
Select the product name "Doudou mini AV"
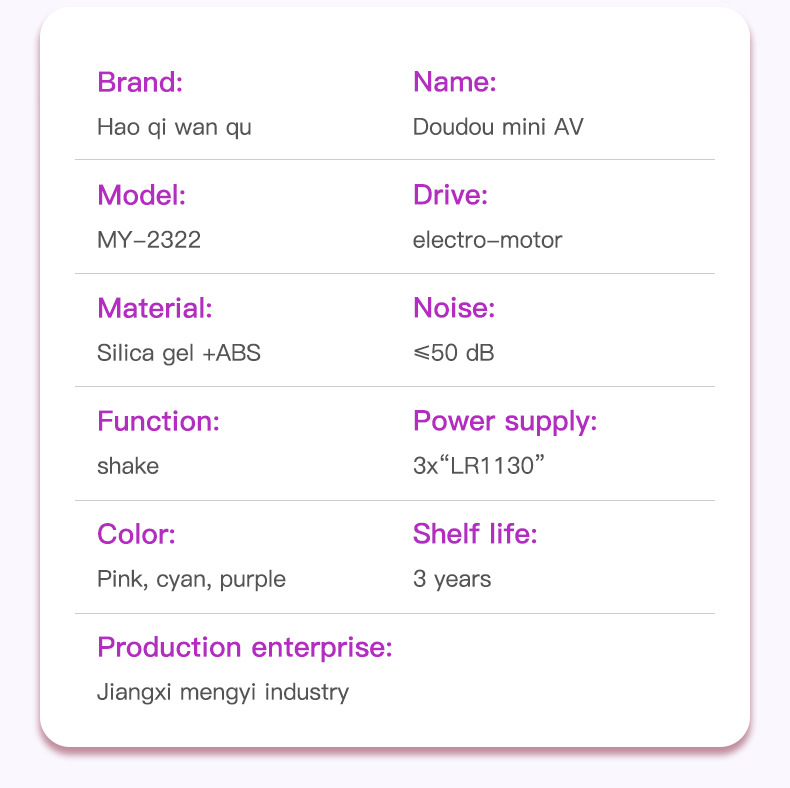[x=497, y=127]
